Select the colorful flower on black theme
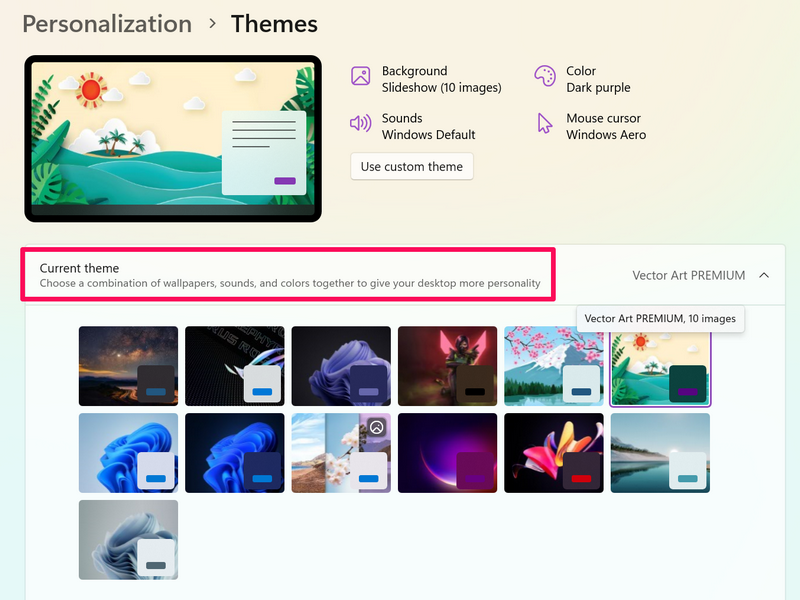The width and height of the screenshot is (800, 600). [554, 453]
